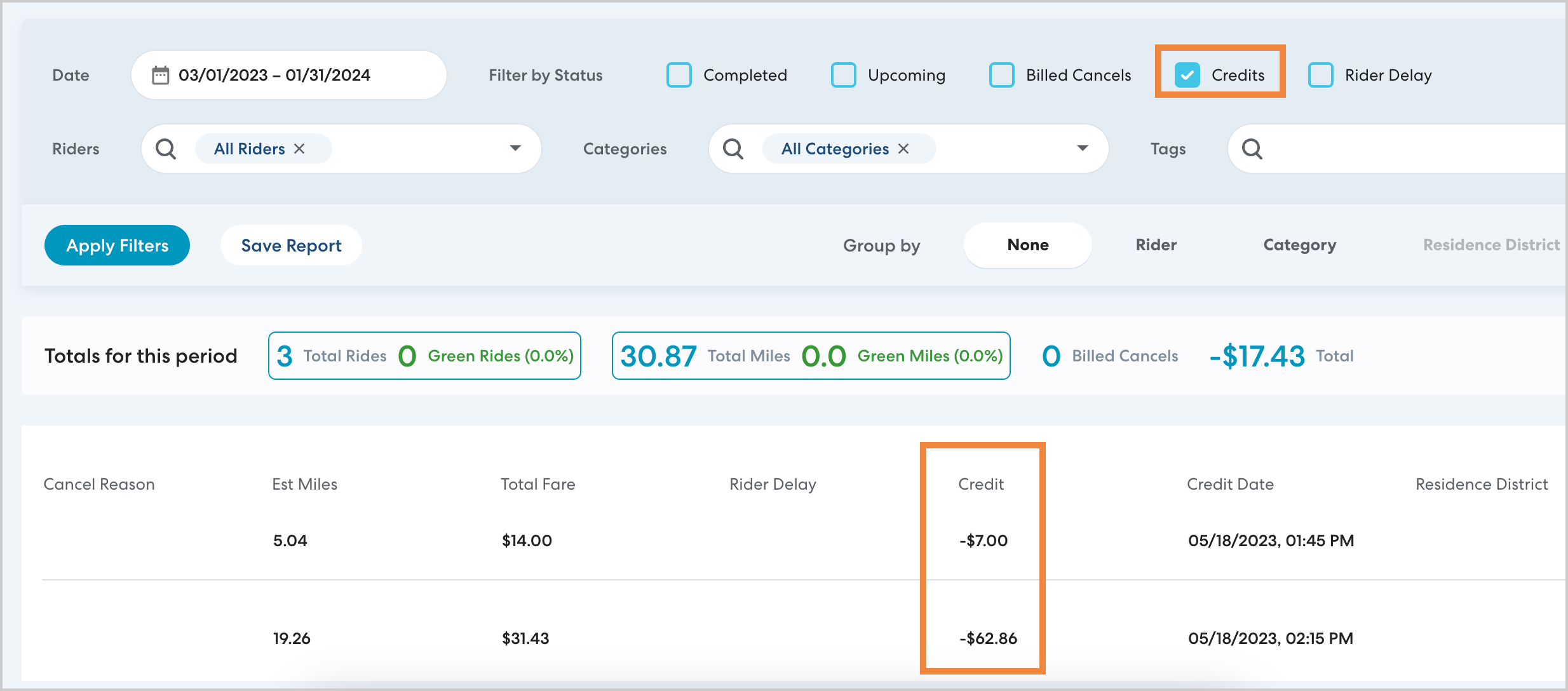Remove the All Riders chip

[300, 149]
